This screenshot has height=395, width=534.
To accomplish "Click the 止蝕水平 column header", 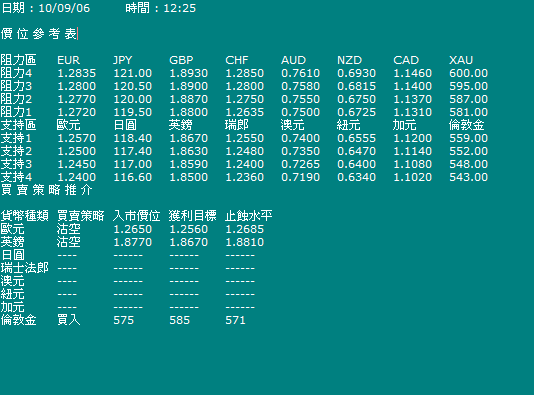I will tap(249, 216).
